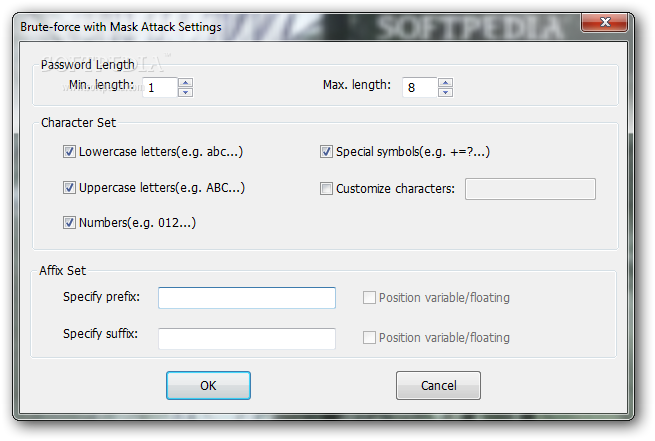Screen dimensions: 655x441
Task: Decrease the Min. length spinner value
Action: 185,92
